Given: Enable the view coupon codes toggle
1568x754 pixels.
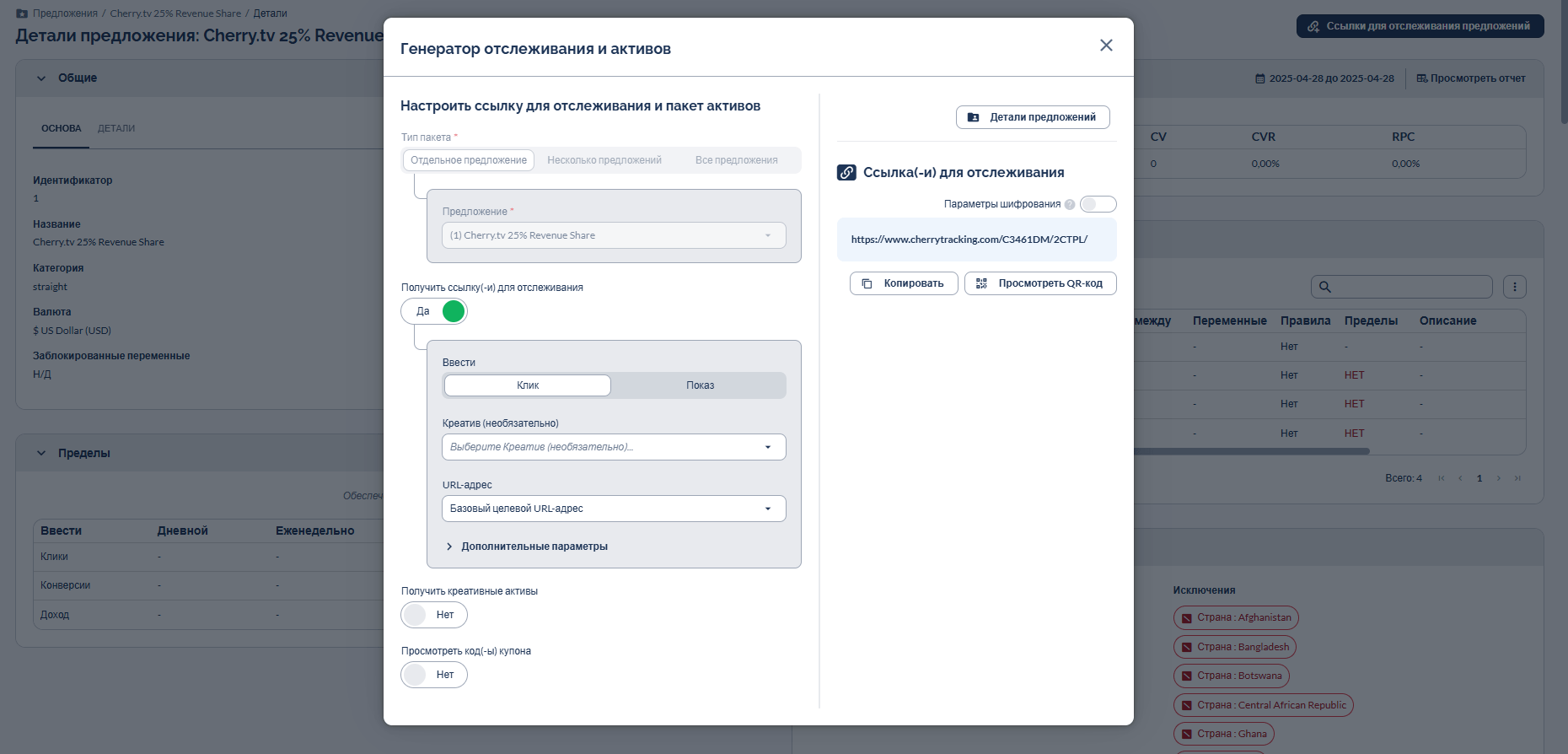Looking at the screenshot, I should coord(434,675).
